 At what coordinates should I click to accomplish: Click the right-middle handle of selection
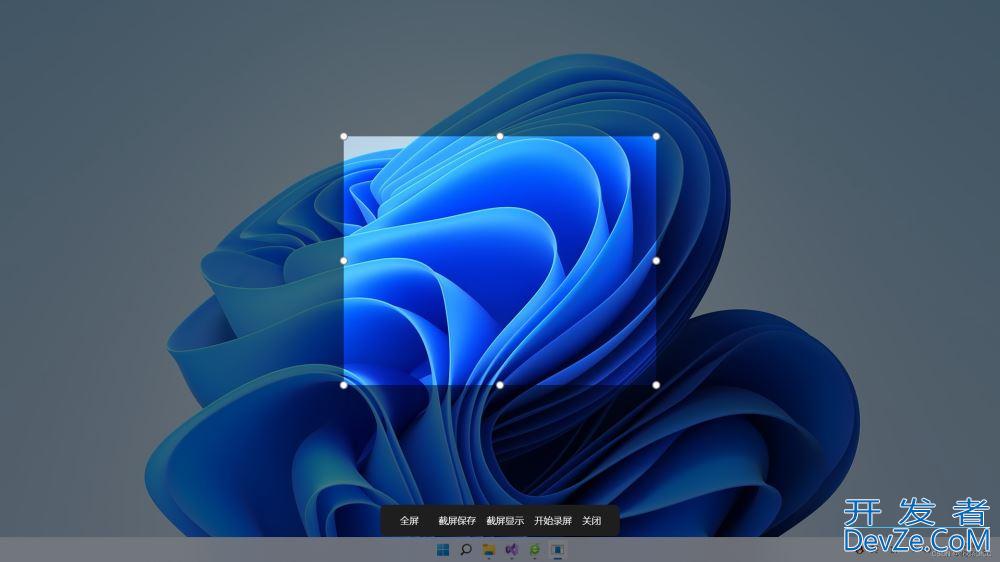[656, 261]
